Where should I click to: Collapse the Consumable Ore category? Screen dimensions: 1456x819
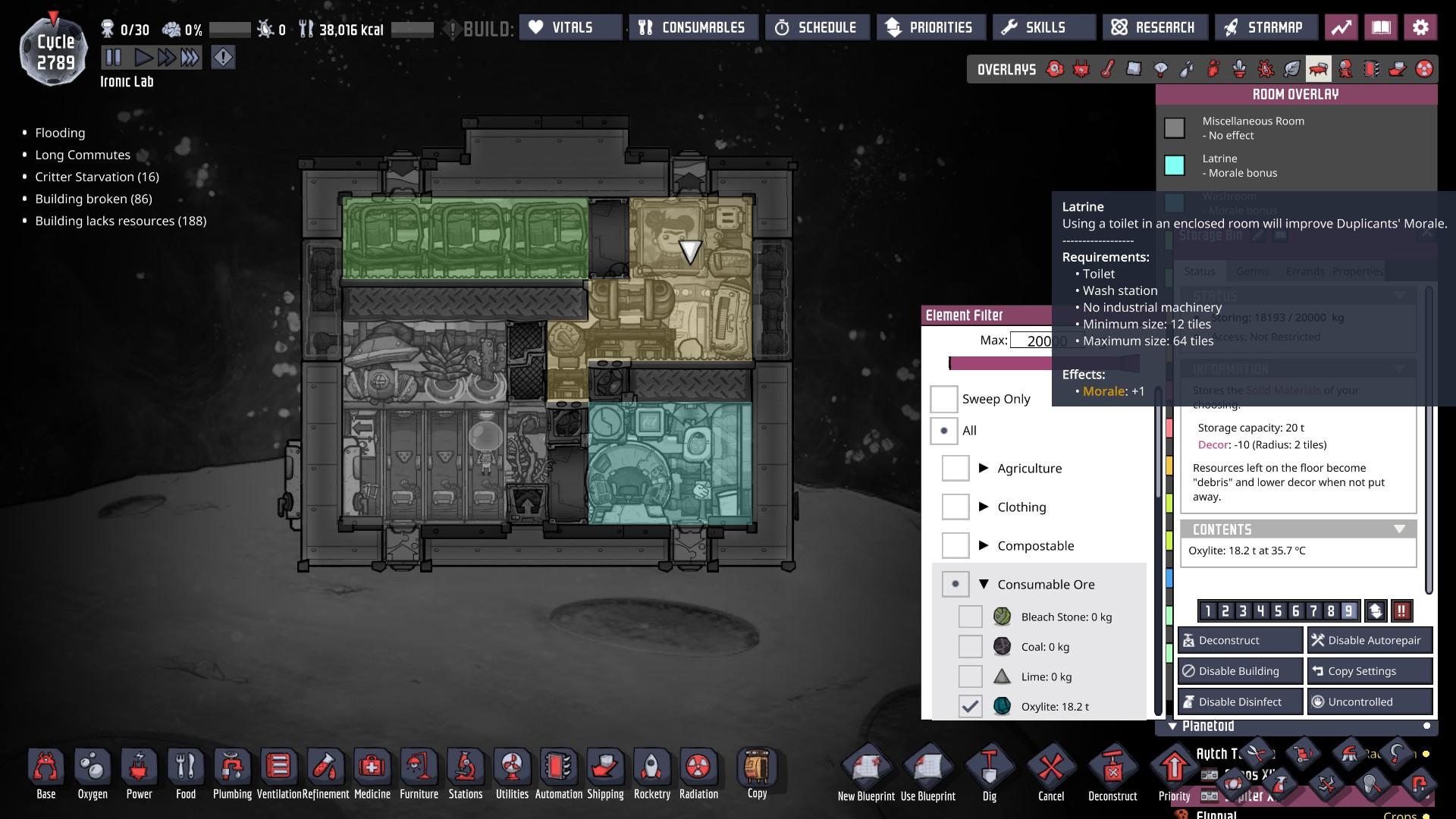pyautogui.click(x=984, y=584)
